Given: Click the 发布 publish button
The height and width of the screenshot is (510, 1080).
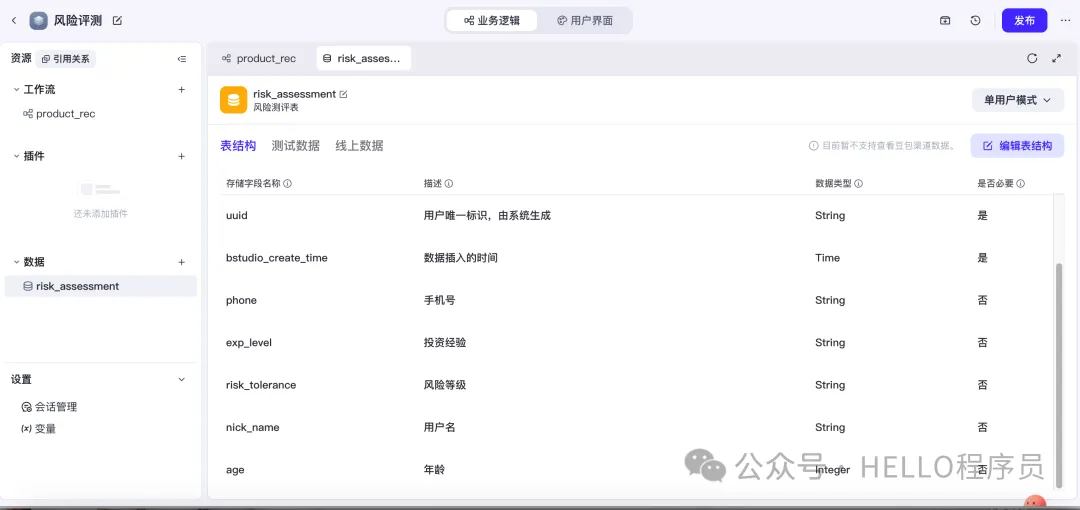Looking at the screenshot, I should 1024,21.
